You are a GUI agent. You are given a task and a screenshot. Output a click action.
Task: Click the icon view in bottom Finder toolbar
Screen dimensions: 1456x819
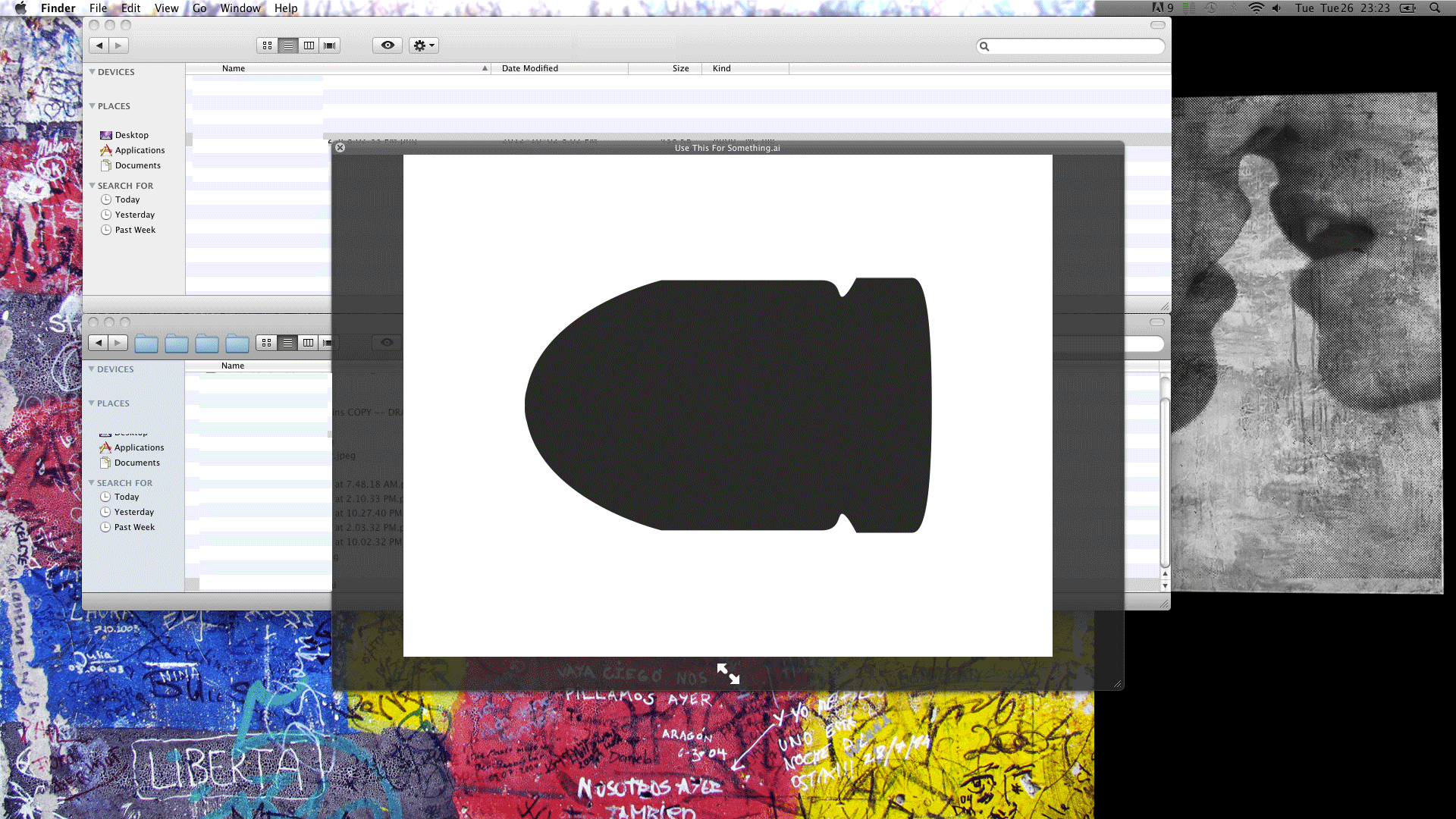coord(266,342)
